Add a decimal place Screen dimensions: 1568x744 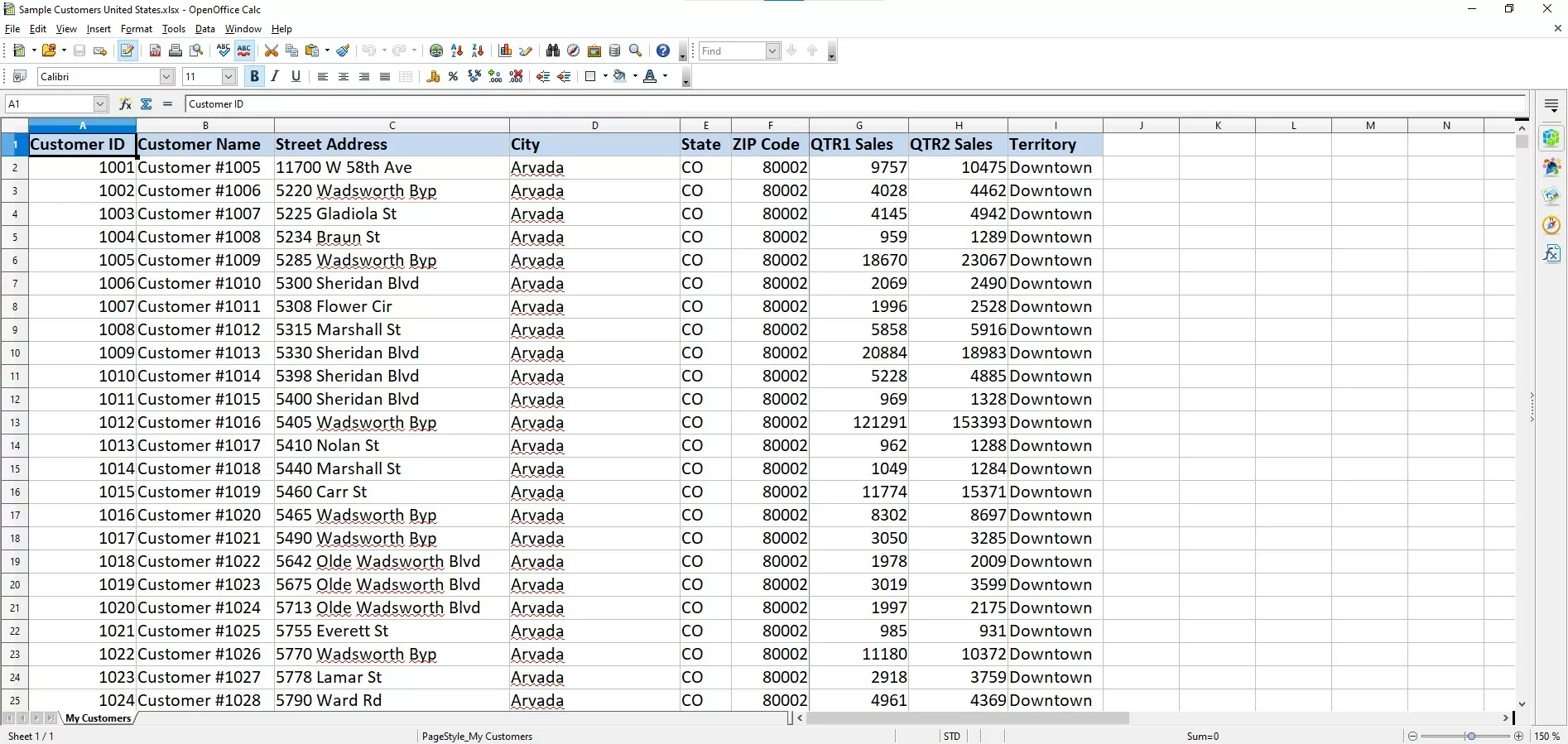pyautogui.click(x=495, y=77)
